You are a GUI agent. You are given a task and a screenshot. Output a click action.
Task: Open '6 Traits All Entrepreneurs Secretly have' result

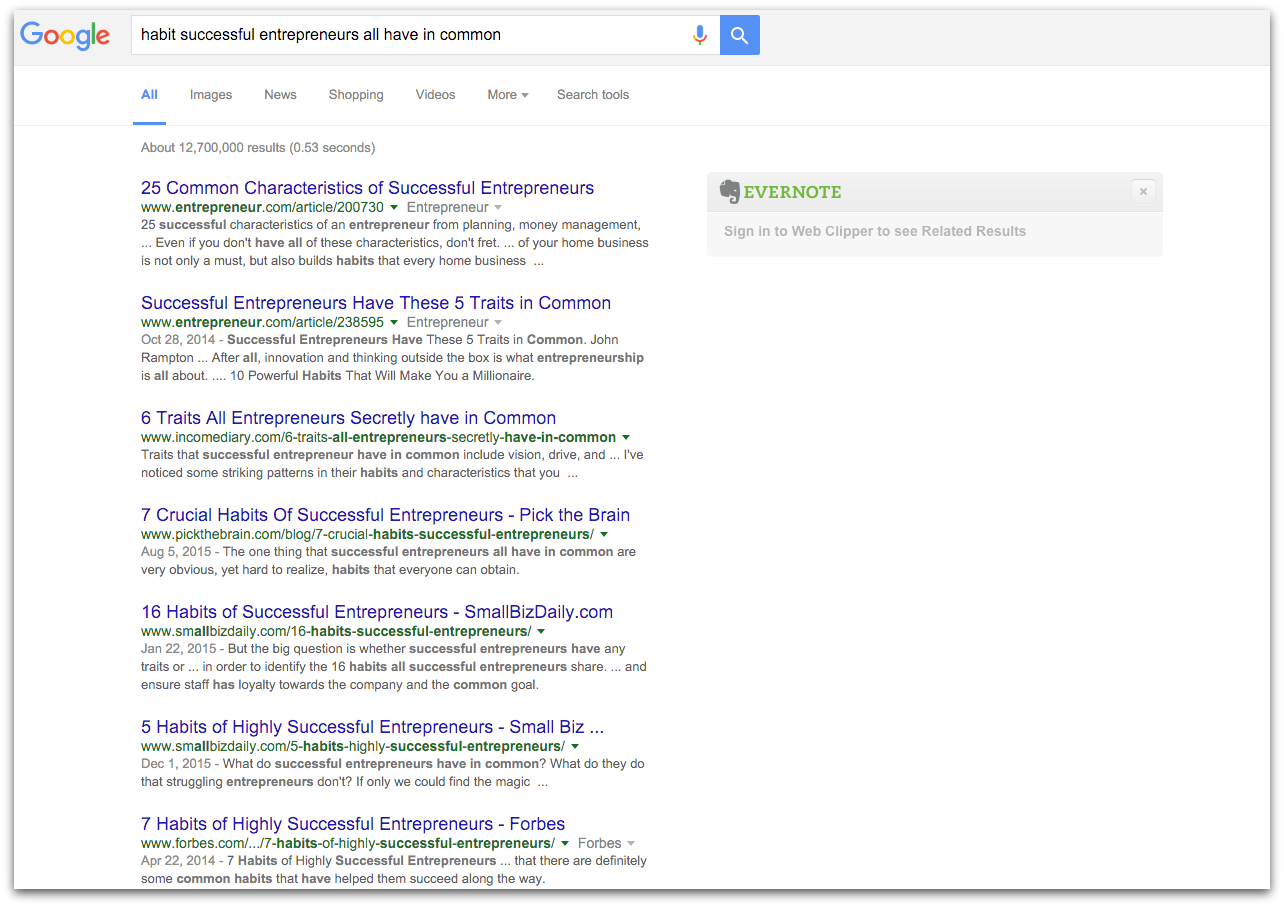[348, 418]
